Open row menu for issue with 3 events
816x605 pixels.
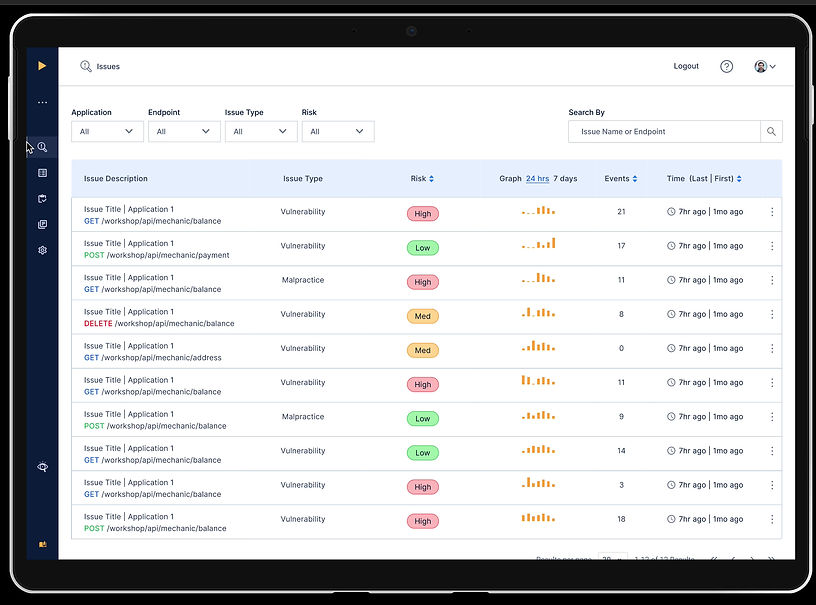tap(772, 485)
